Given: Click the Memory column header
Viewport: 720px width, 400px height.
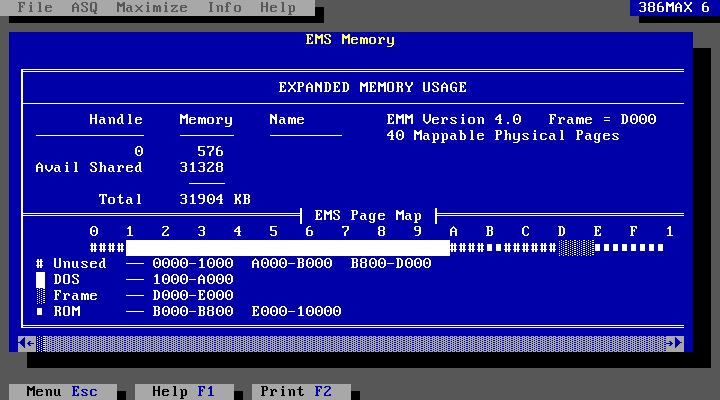Looking at the screenshot, I should point(206,120).
